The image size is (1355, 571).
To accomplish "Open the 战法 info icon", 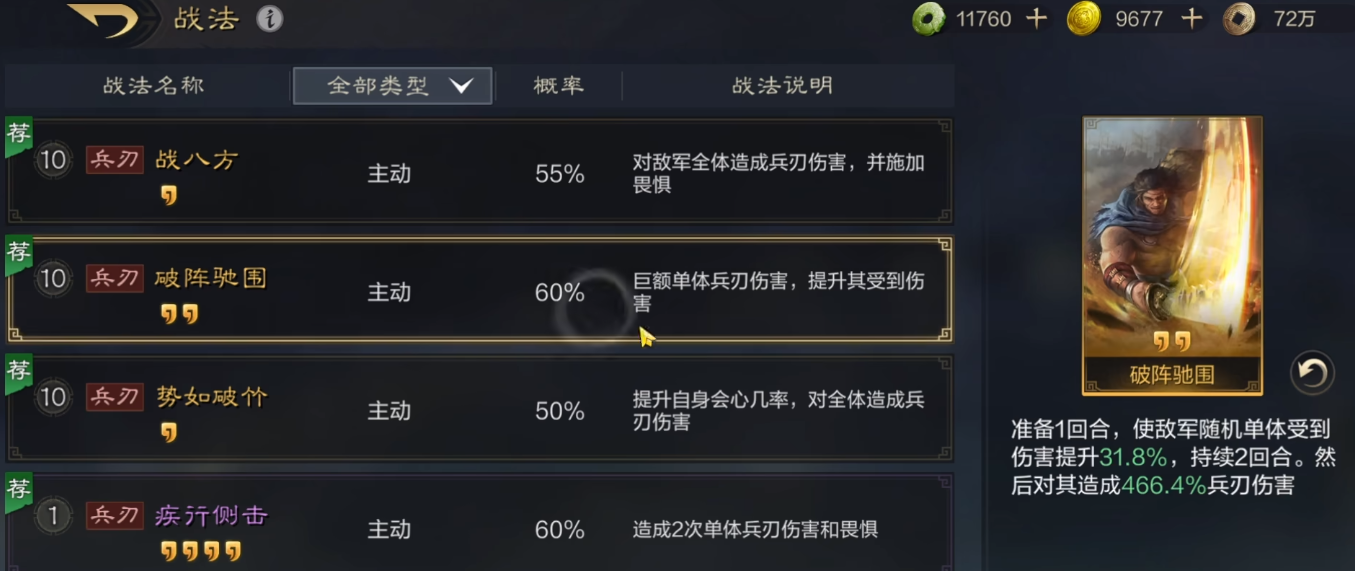I will 270,19.
